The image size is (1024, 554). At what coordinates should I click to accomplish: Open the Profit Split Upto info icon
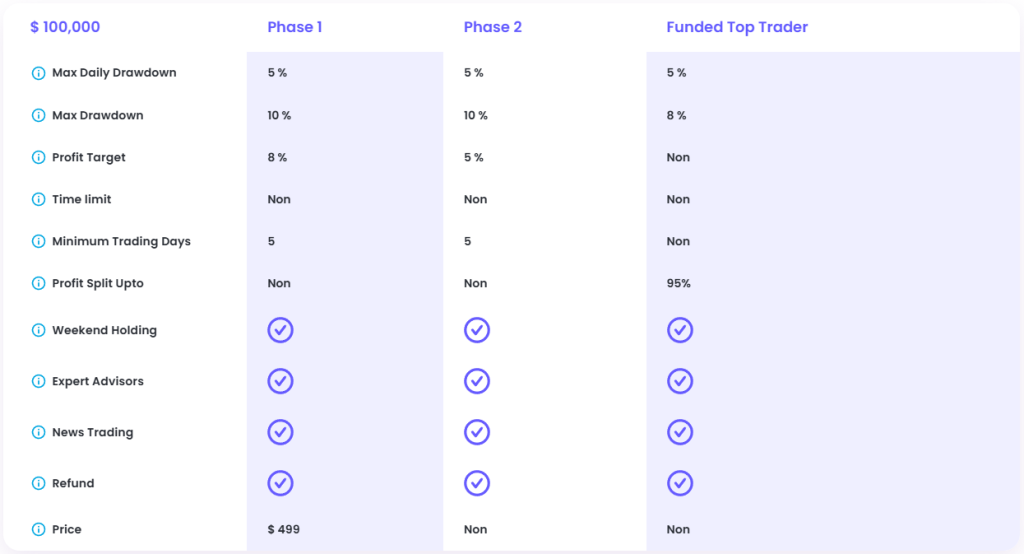coord(39,283)
